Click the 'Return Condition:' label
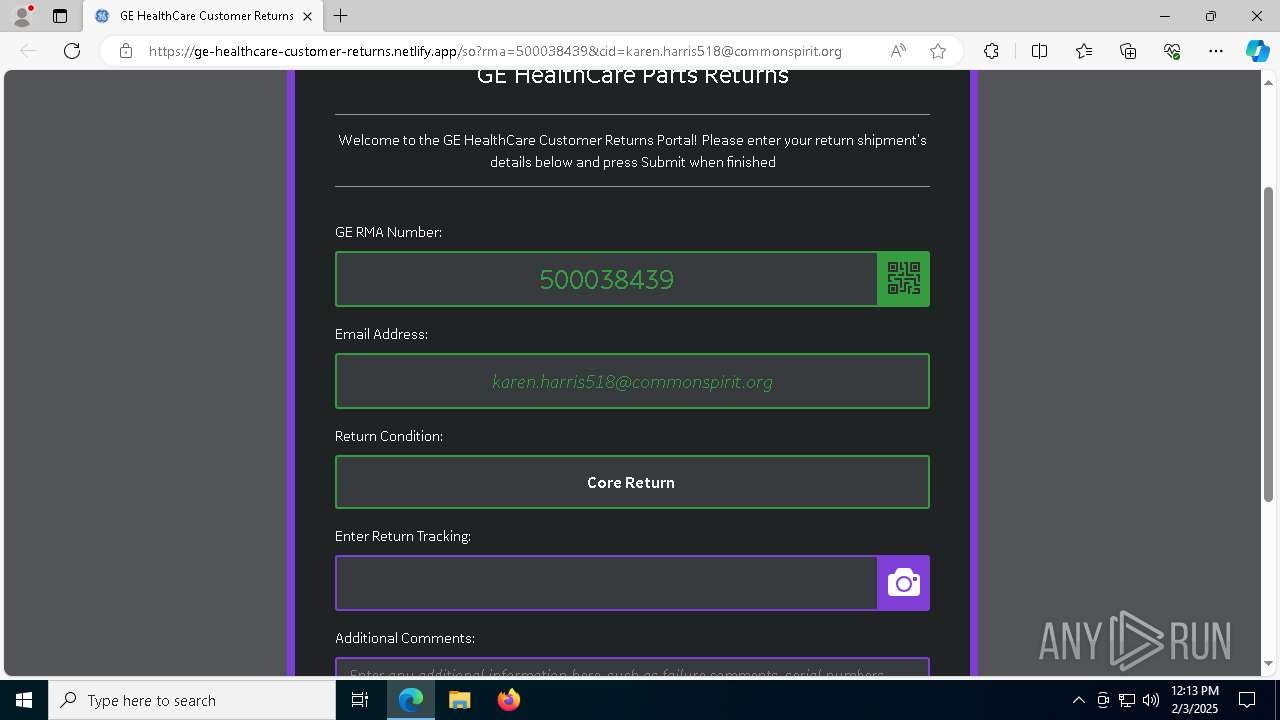The image size is (1280, 720). click(389, 436)
